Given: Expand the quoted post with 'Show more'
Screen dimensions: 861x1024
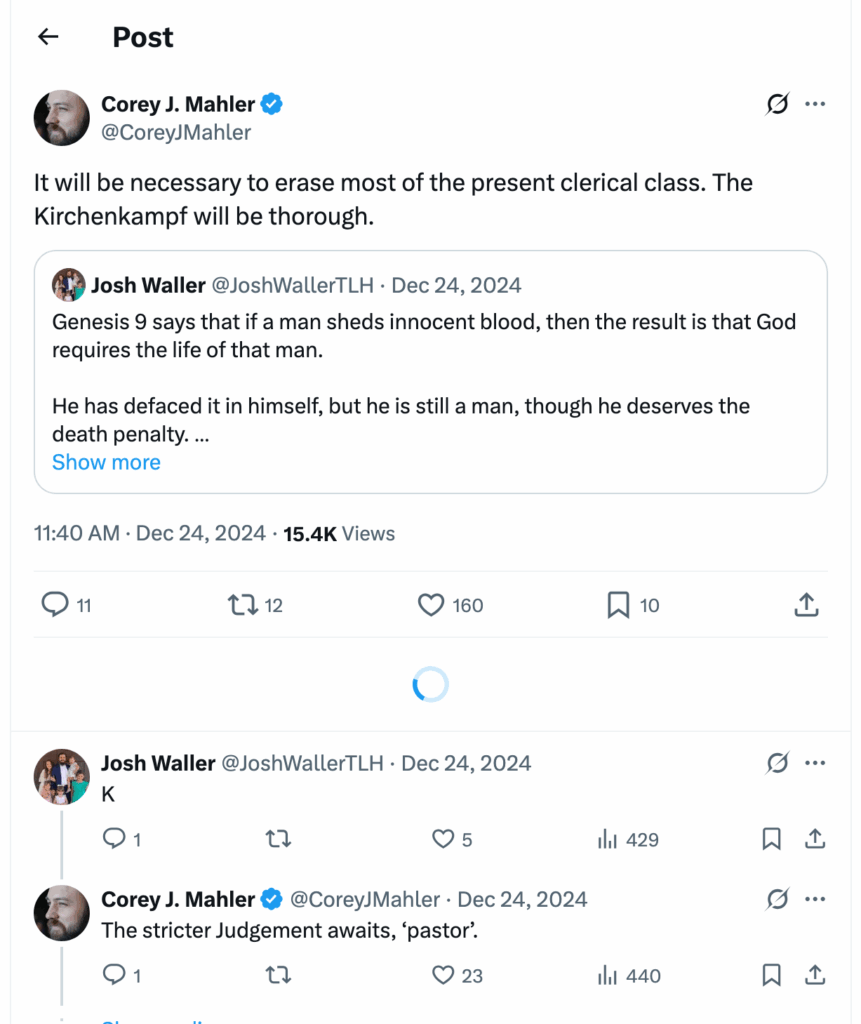Looking at the screenshot, I should 106,462.
